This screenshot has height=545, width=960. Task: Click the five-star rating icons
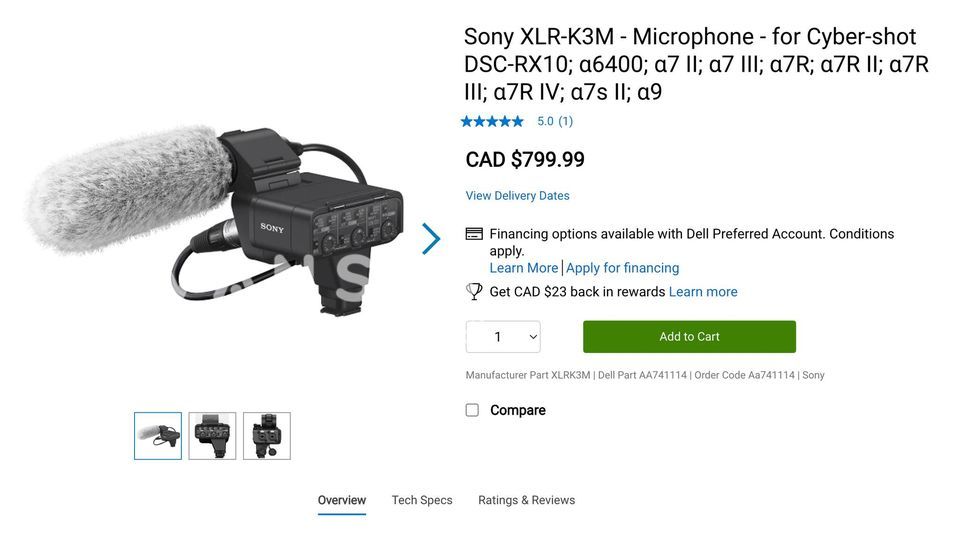492,122
